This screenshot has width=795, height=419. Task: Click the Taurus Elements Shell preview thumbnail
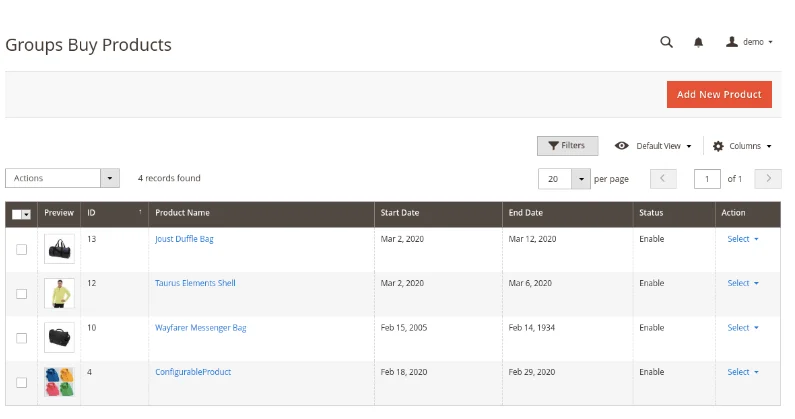click(x=59, y=293)
